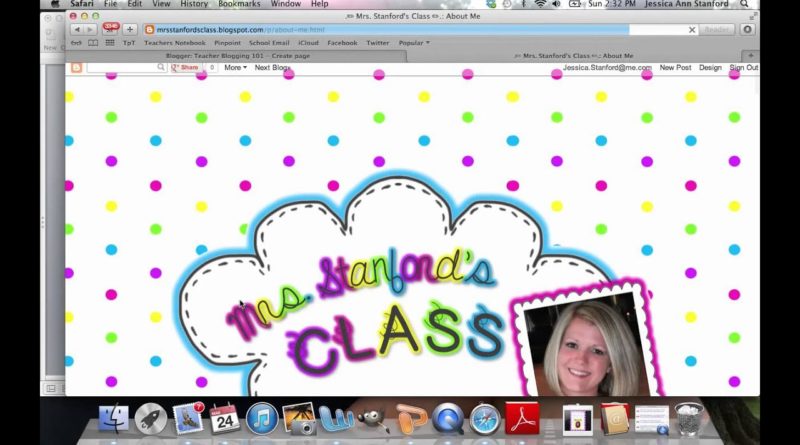The width and height of the screenshot is (800, 445).
Task: Click the Jessica Ann Stanford user menu
Action: tap(686, 4)
